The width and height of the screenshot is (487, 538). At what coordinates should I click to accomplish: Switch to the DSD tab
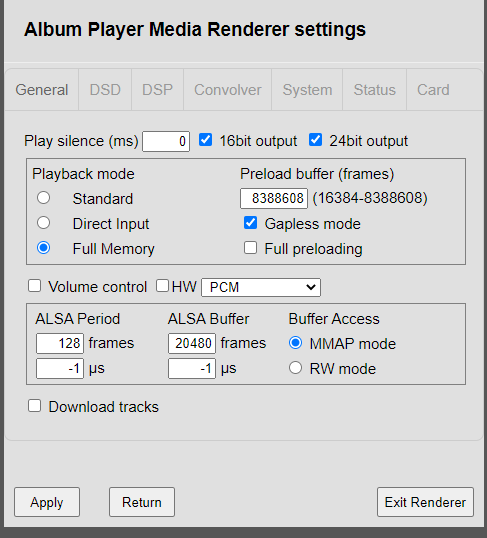pos(105,90)
